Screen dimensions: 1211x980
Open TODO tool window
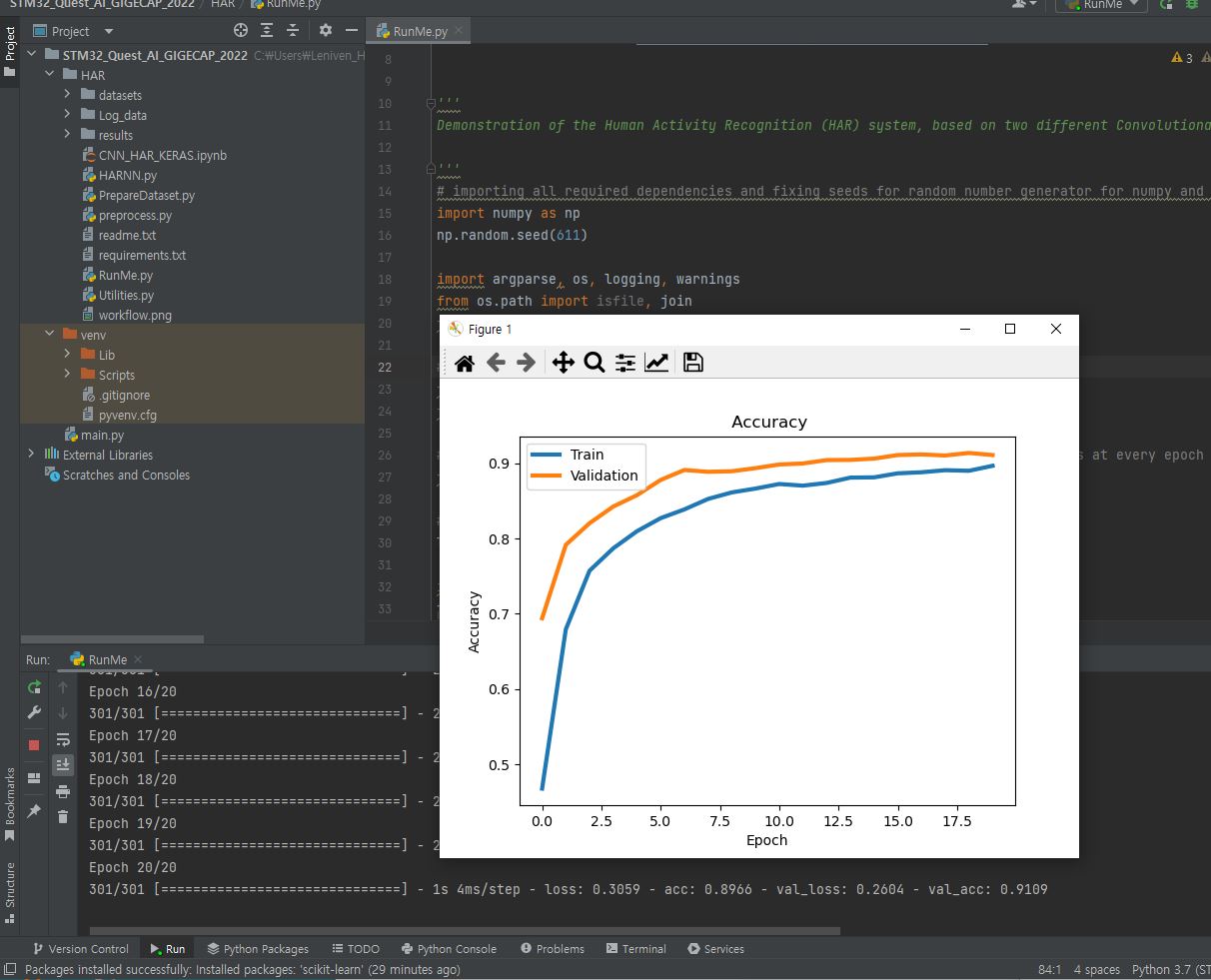(355, 949)
